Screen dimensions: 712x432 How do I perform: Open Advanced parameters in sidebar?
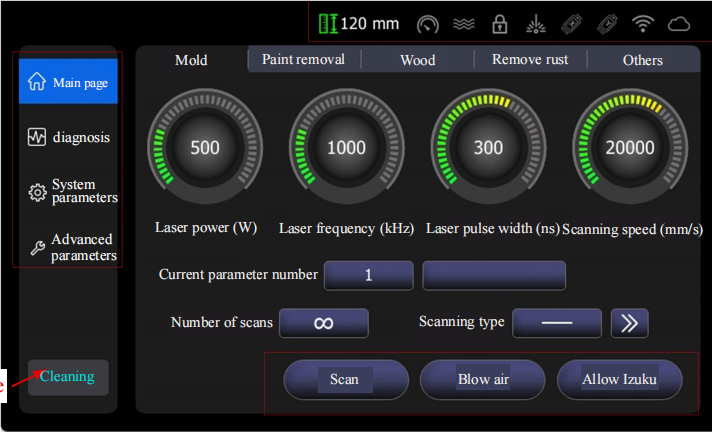coord(69,247)
